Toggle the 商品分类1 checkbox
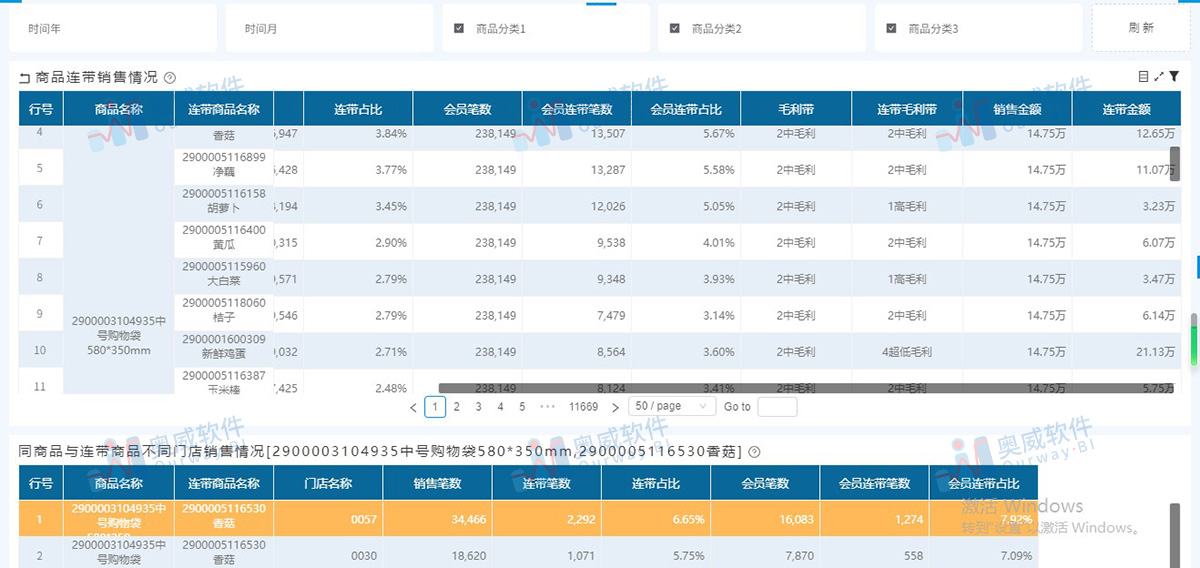 [459, 29]
